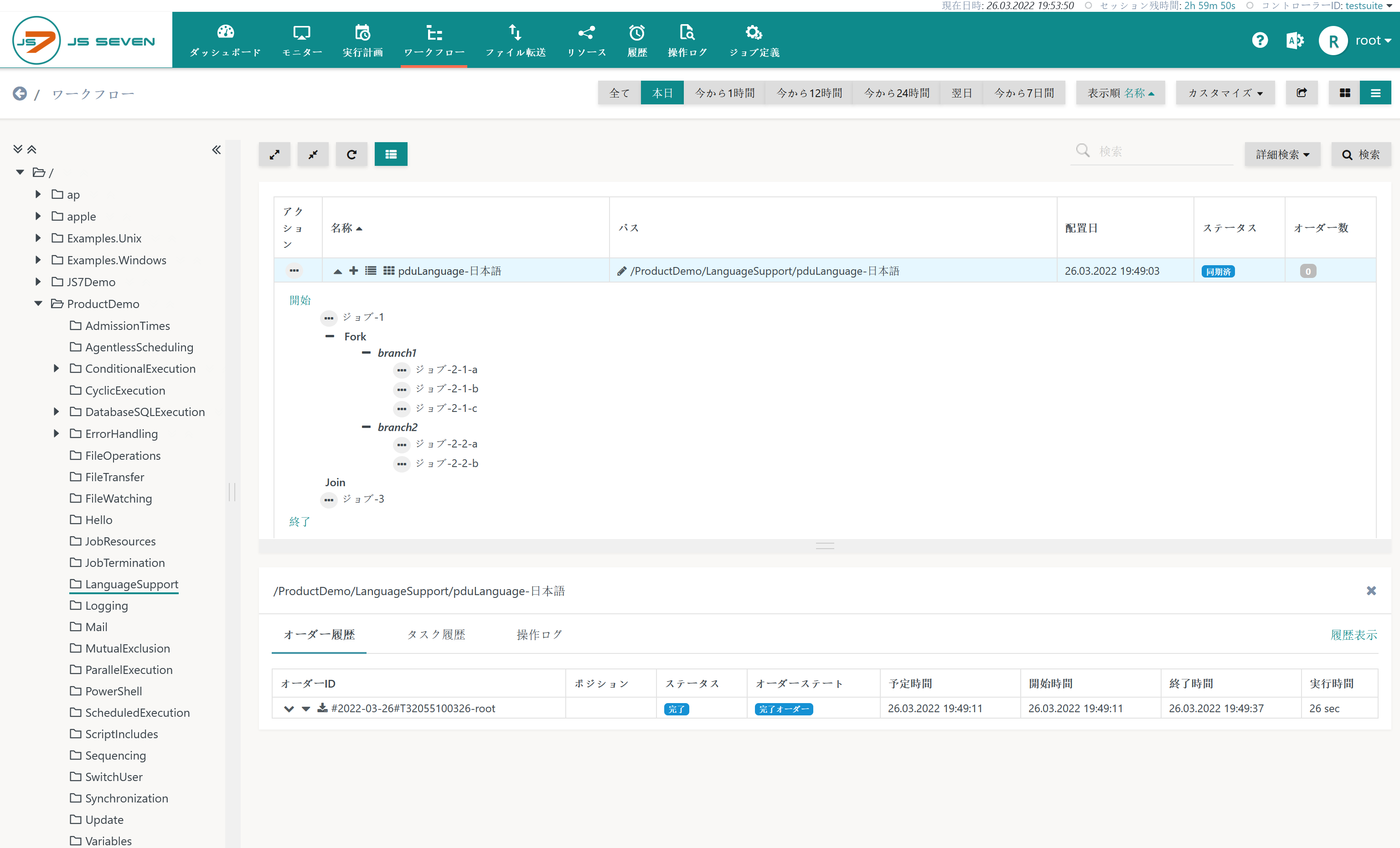The height and width of the screenshot is (848, 1400).
Task: Switch to list view
Action: coord(1375,93)
